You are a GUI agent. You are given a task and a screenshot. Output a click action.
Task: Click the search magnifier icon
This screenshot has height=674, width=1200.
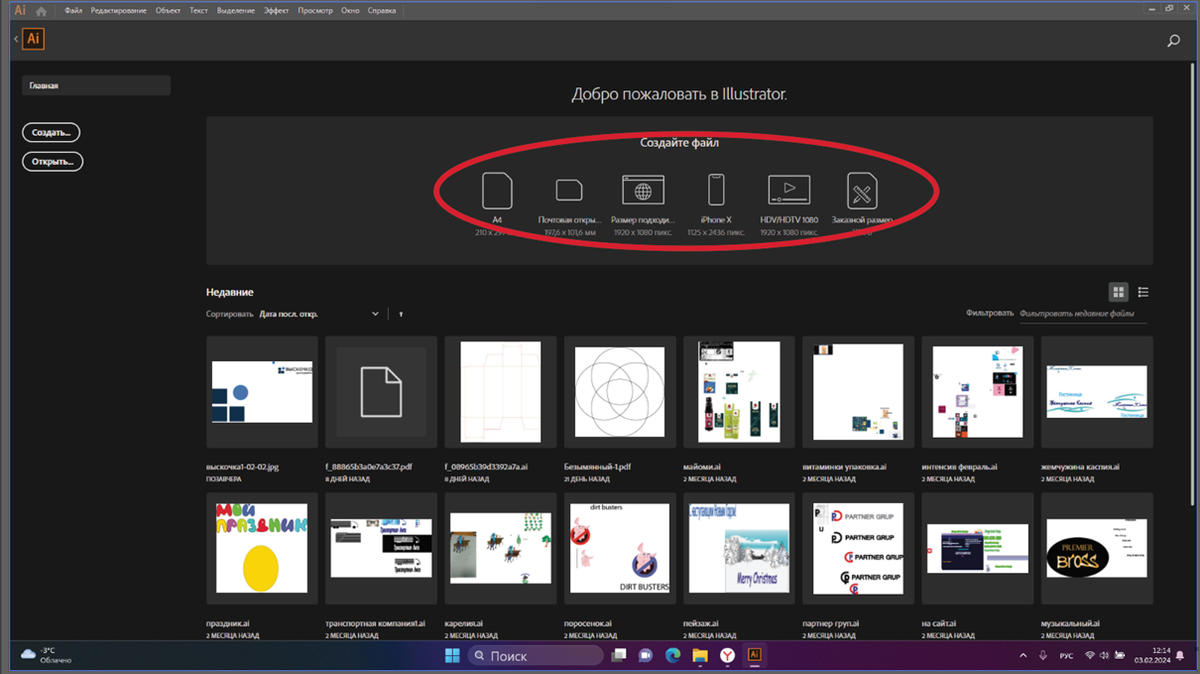(1174, 41)
